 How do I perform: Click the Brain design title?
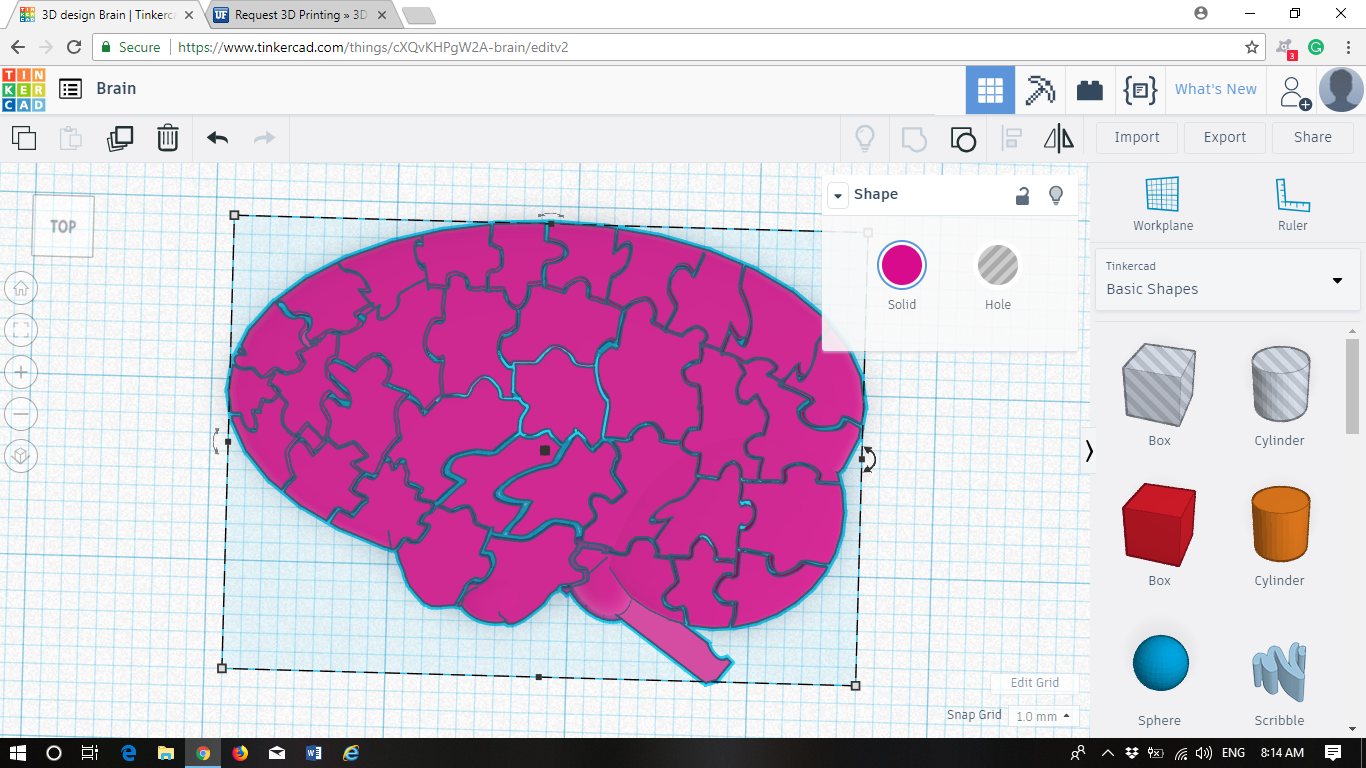click(116, 89)
